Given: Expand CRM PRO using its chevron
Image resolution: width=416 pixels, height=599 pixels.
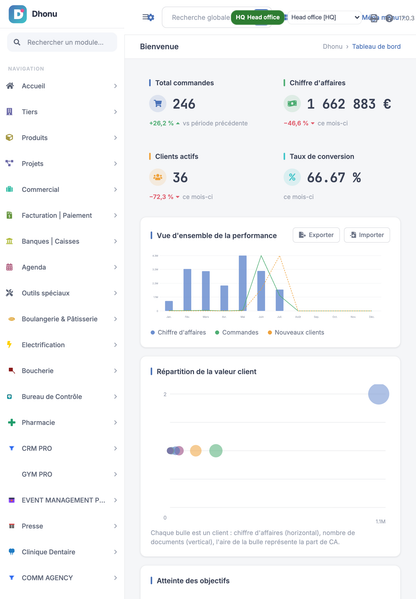Looking at the screenshot, I should [x=115, y=448].
